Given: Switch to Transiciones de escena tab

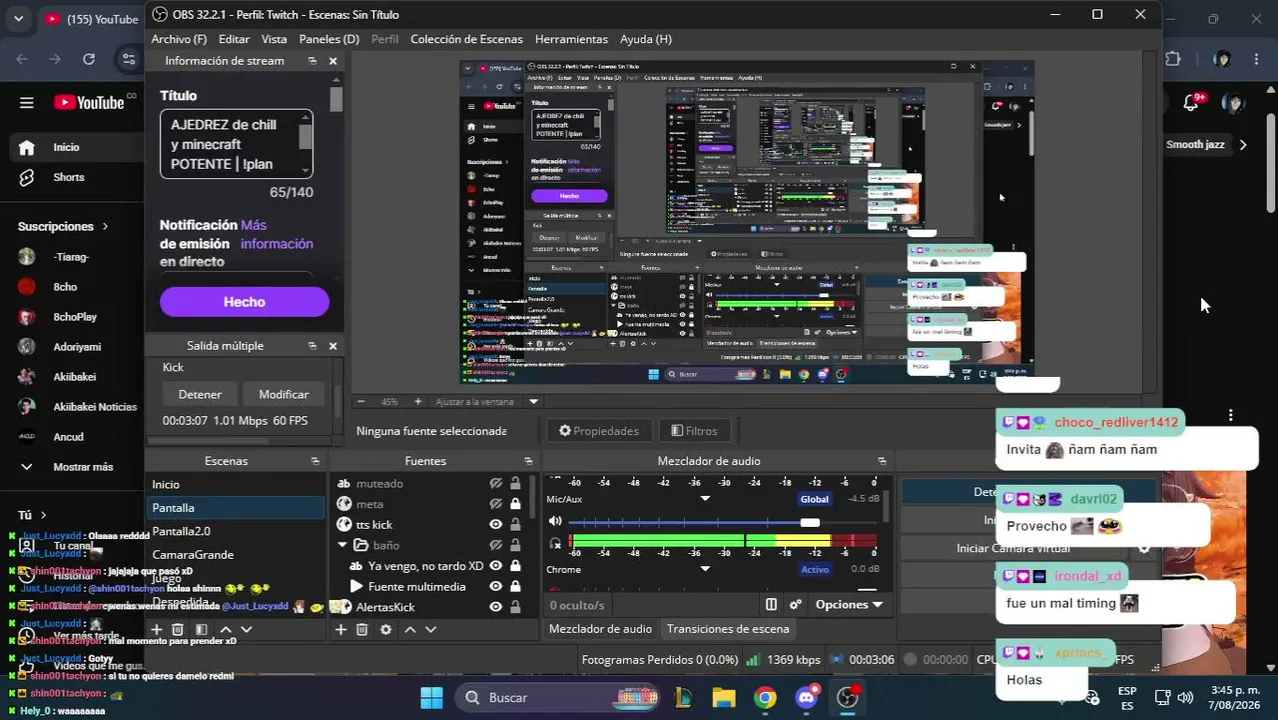Looking at the screenshot, I should coord(728,629).
